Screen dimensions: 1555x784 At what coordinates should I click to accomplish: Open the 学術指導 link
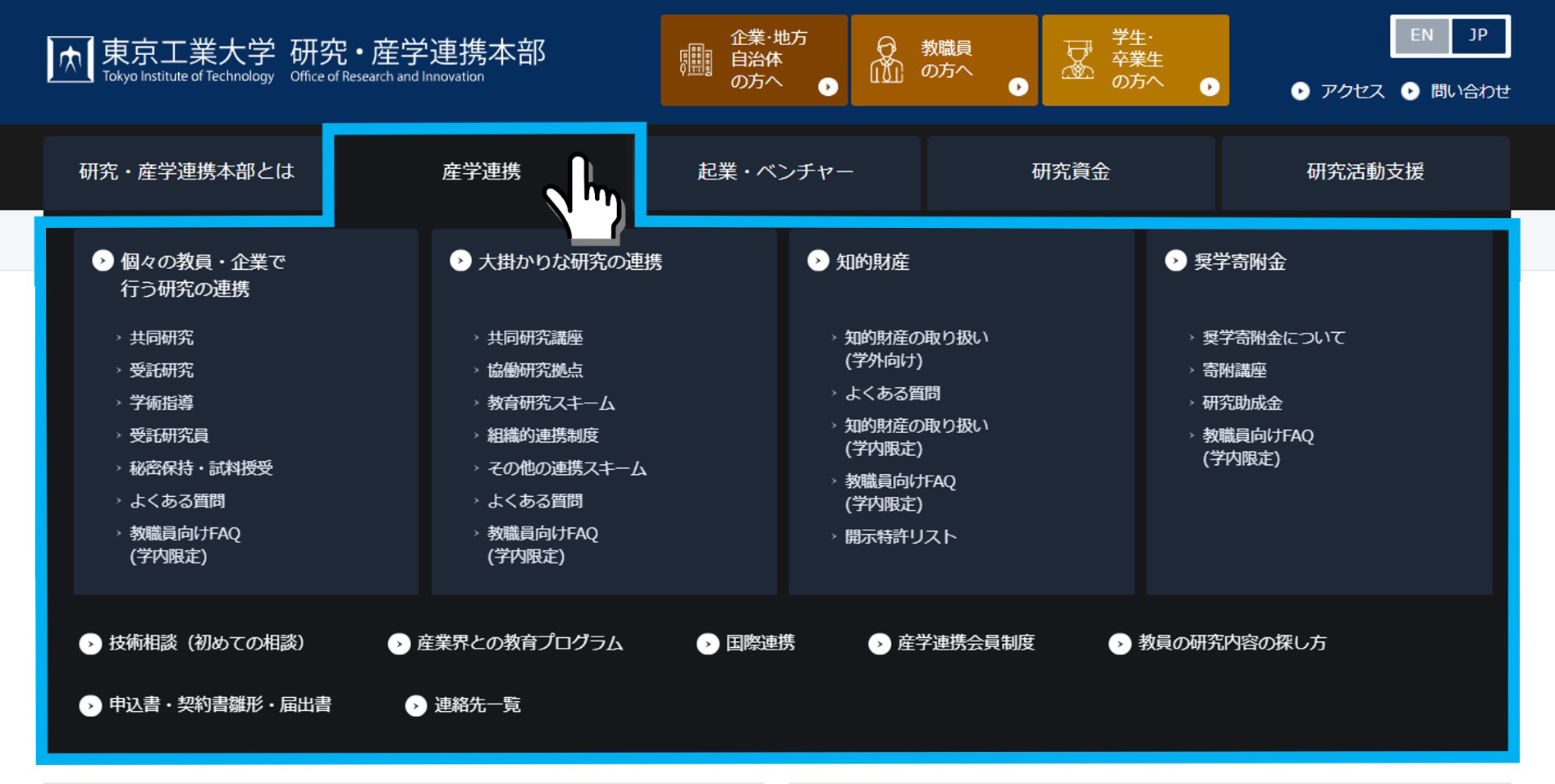point(162,403)
